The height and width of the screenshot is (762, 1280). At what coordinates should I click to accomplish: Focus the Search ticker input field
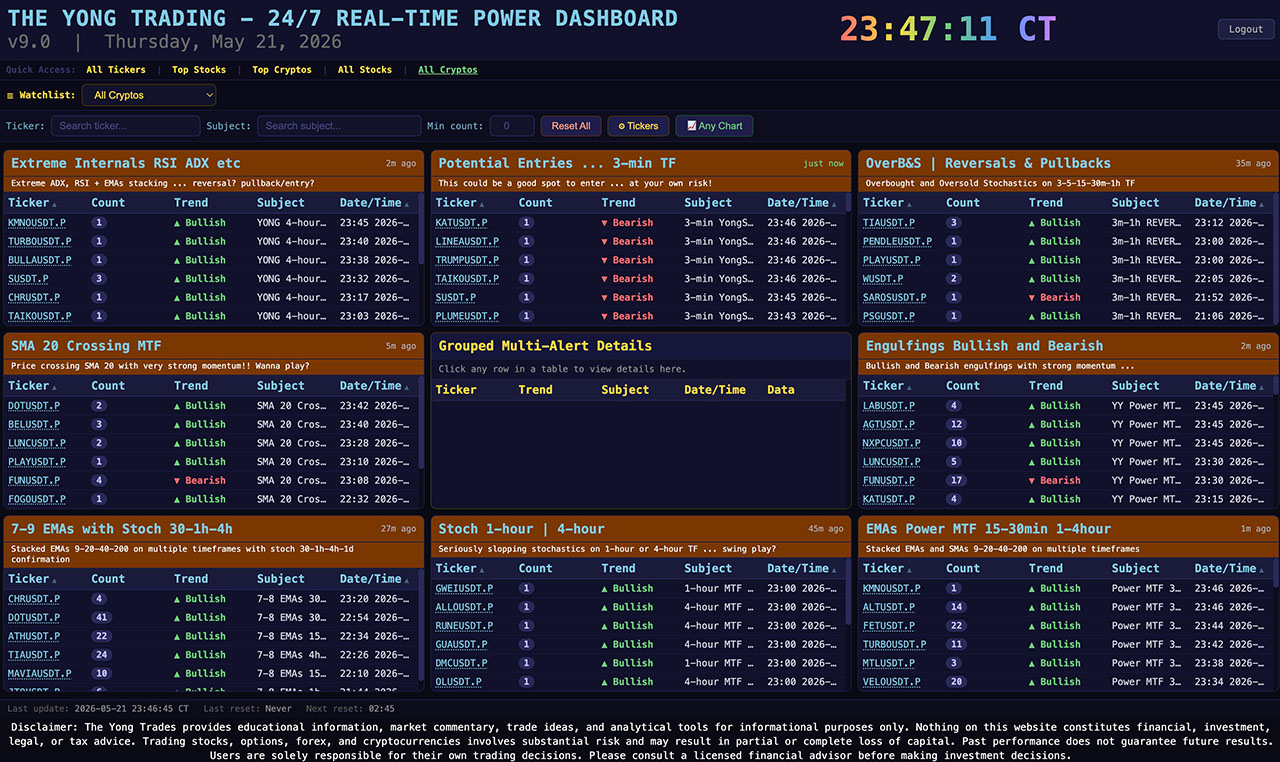(126, 126)
